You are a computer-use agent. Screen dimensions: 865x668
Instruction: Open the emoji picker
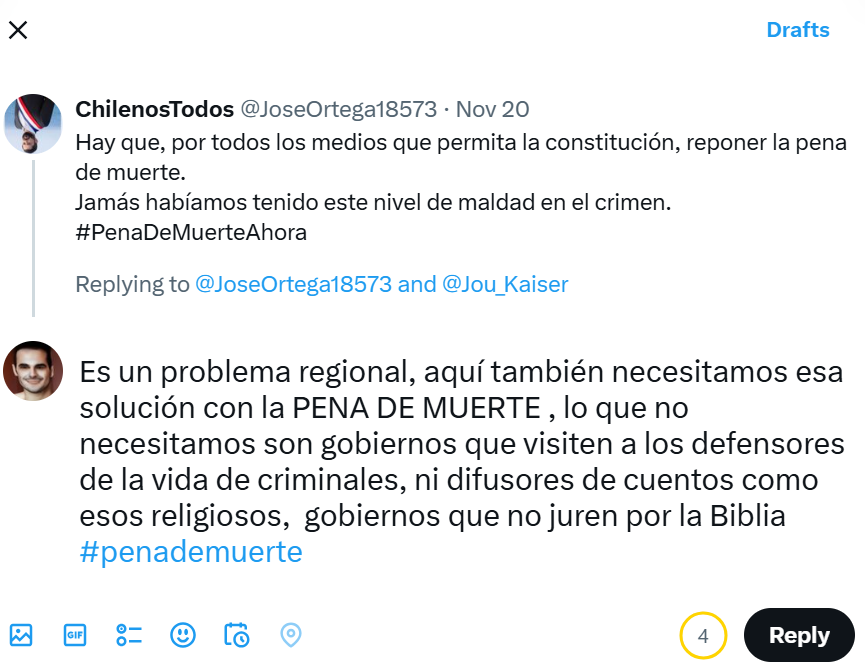[x=182, y=635]
